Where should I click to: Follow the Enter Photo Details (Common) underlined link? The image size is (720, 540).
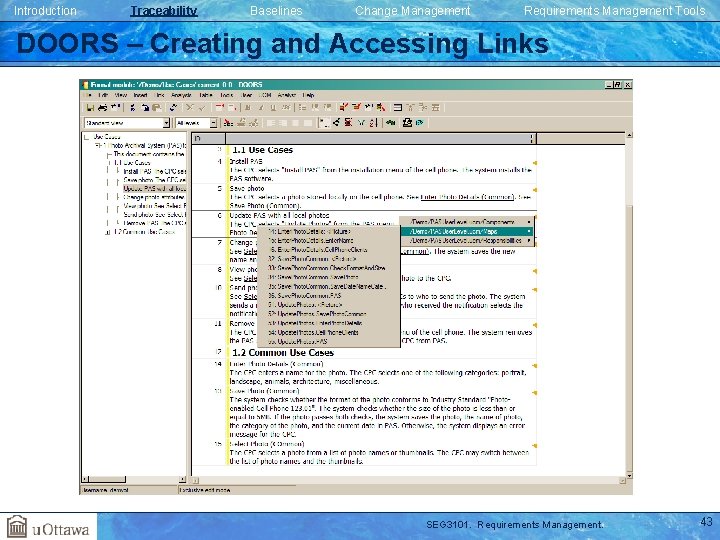point(467,197)
